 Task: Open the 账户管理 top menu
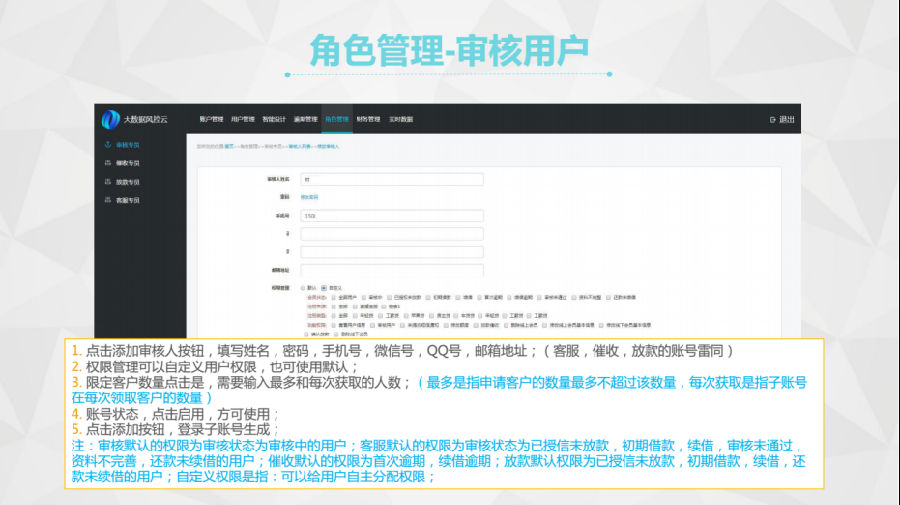(x=210, y=119)
